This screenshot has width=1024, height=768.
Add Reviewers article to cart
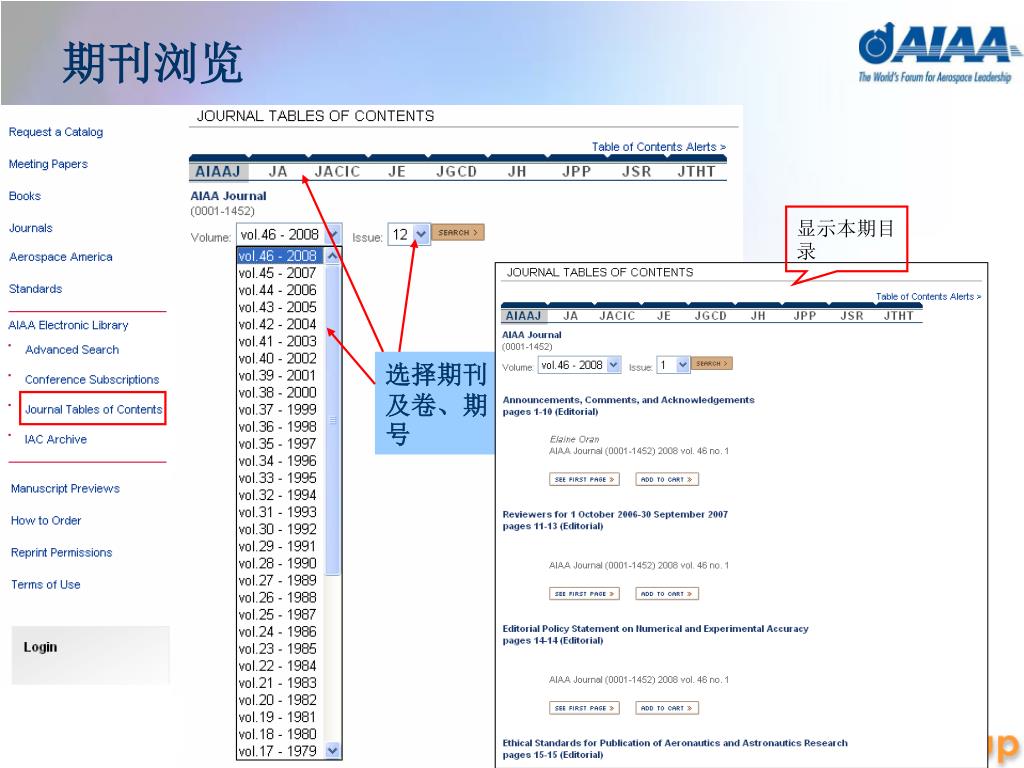(667, 594)
